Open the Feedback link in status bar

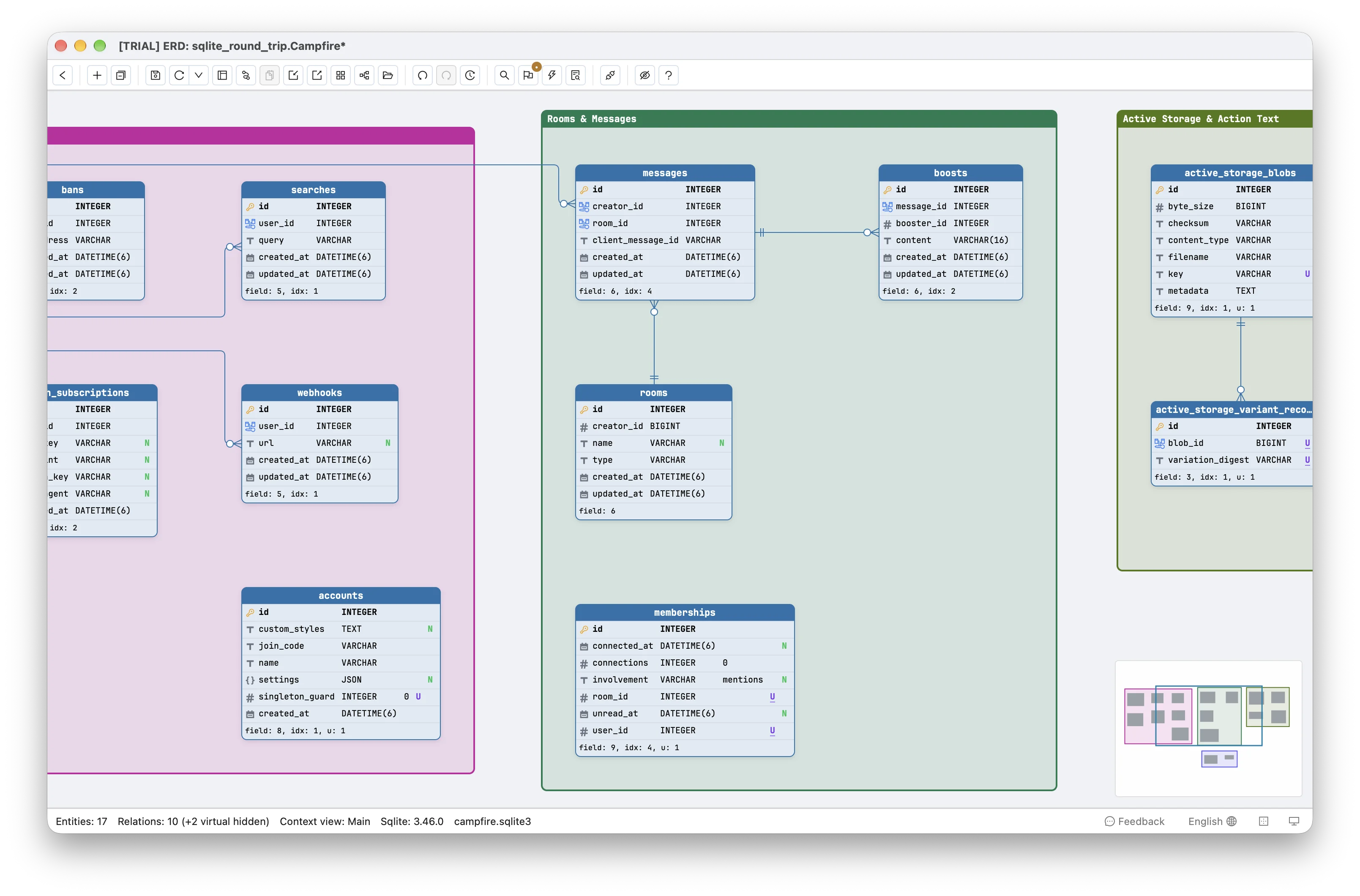1134,821
